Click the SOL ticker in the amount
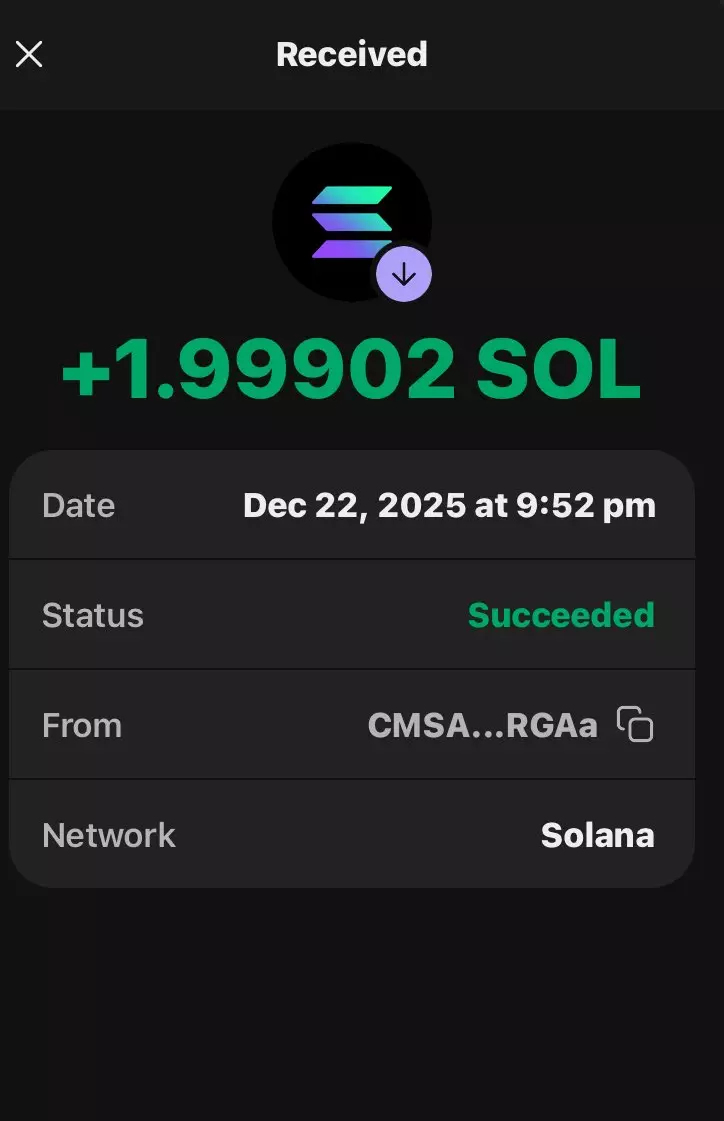 [558, 371]
